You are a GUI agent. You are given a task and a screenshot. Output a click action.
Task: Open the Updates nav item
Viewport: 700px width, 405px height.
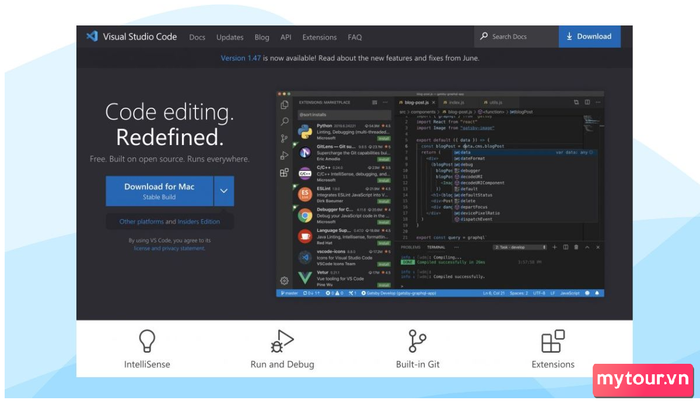[x=230, y=37]
